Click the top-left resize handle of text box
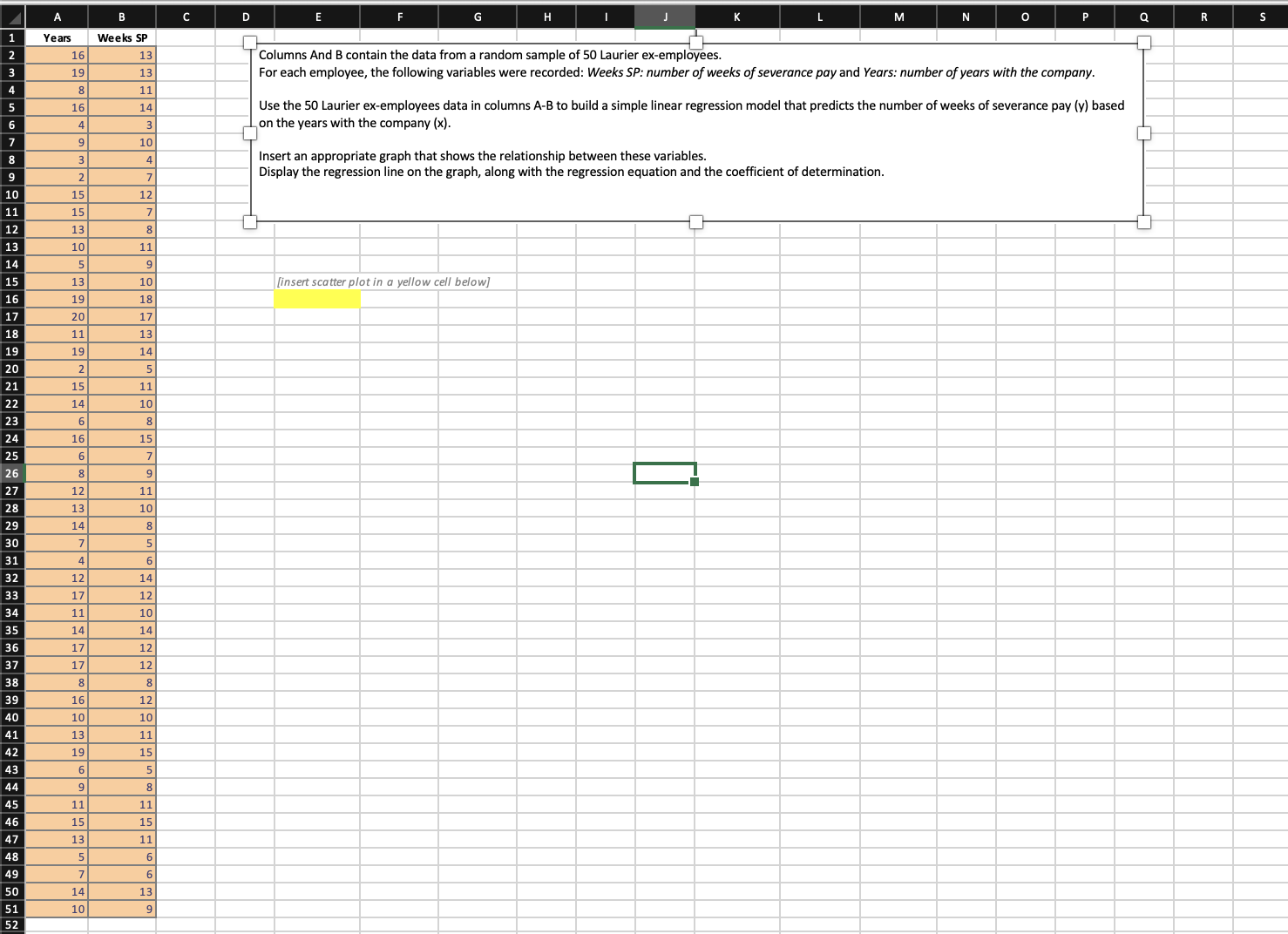The width and height of the screenshot is (1288, 934). (250, 41)
